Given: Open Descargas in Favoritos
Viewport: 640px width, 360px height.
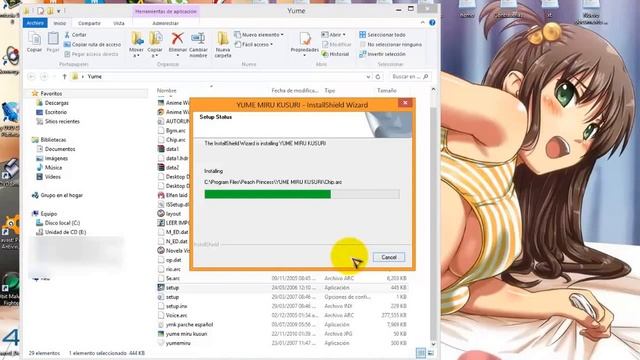Looking at the screenshot, I should pyautogui.click(x=52, y=103).
